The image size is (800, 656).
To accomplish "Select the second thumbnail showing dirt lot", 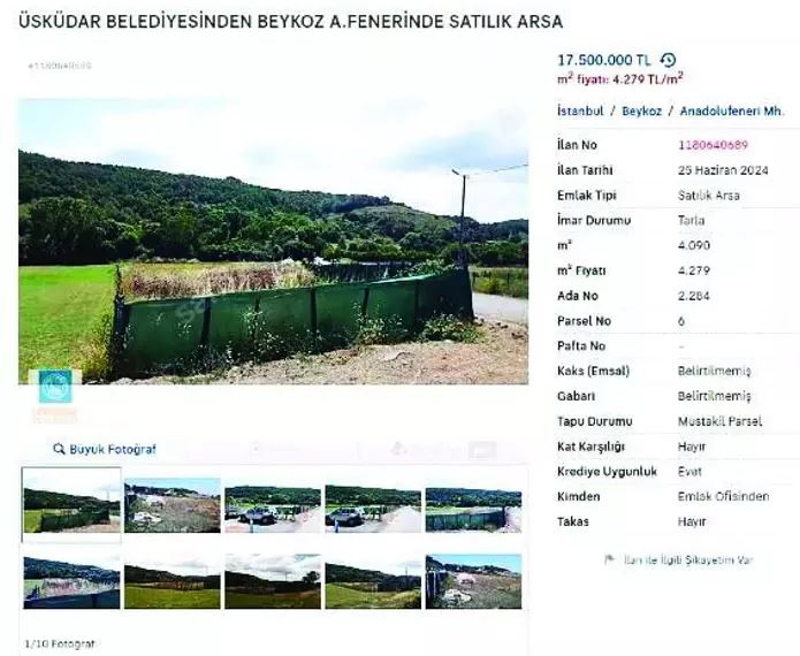I will (x=172, y=508).
